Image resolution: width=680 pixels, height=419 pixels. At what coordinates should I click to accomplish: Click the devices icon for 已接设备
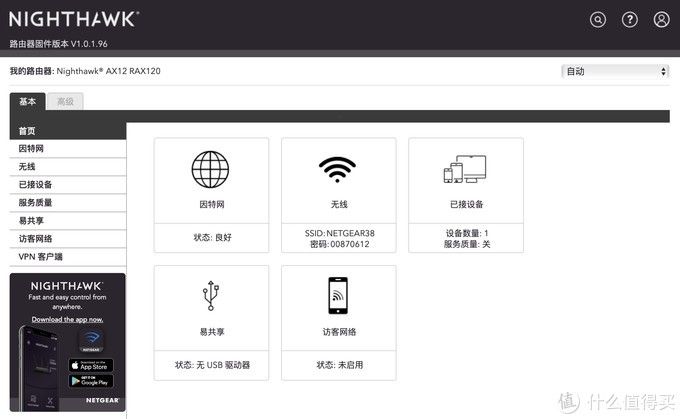[465, 169]
